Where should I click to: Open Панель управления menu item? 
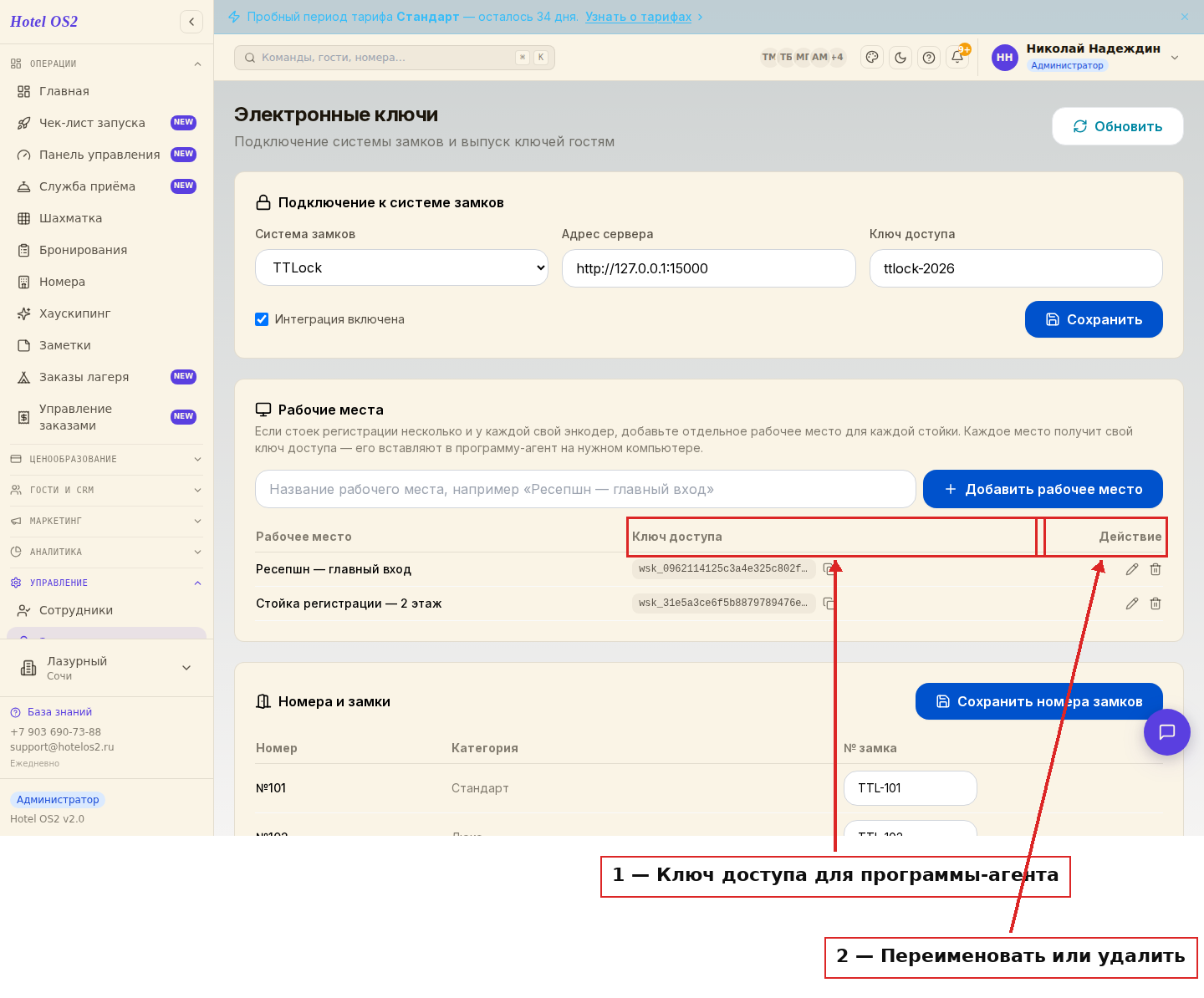click(x=106, y=155)
